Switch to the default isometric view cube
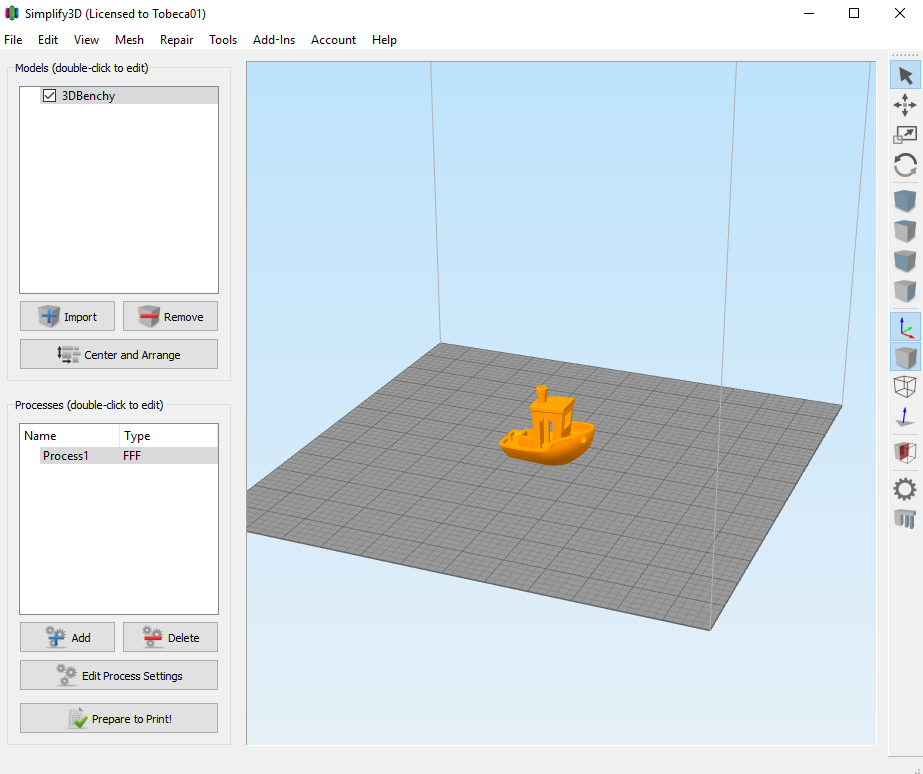923x774 pixels. click(905, 201)
